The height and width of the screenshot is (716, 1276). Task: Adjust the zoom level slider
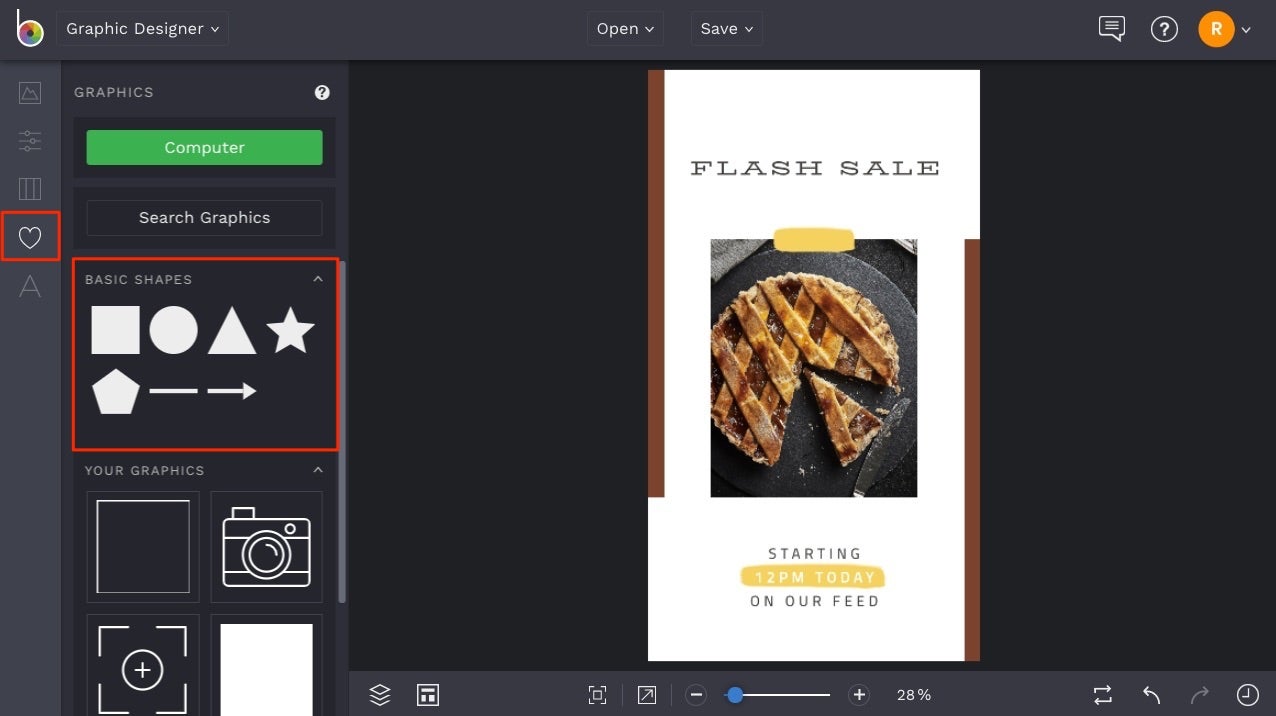pos(736,694)
